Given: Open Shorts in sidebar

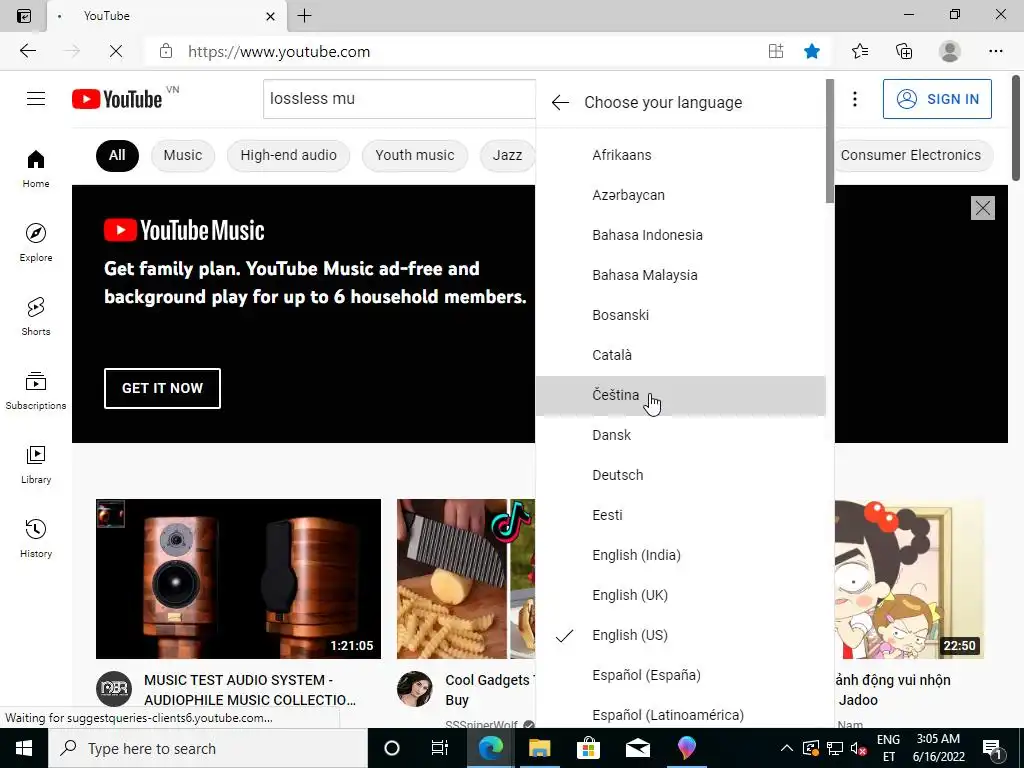Looking at the screenshot, I should point(36,317).
